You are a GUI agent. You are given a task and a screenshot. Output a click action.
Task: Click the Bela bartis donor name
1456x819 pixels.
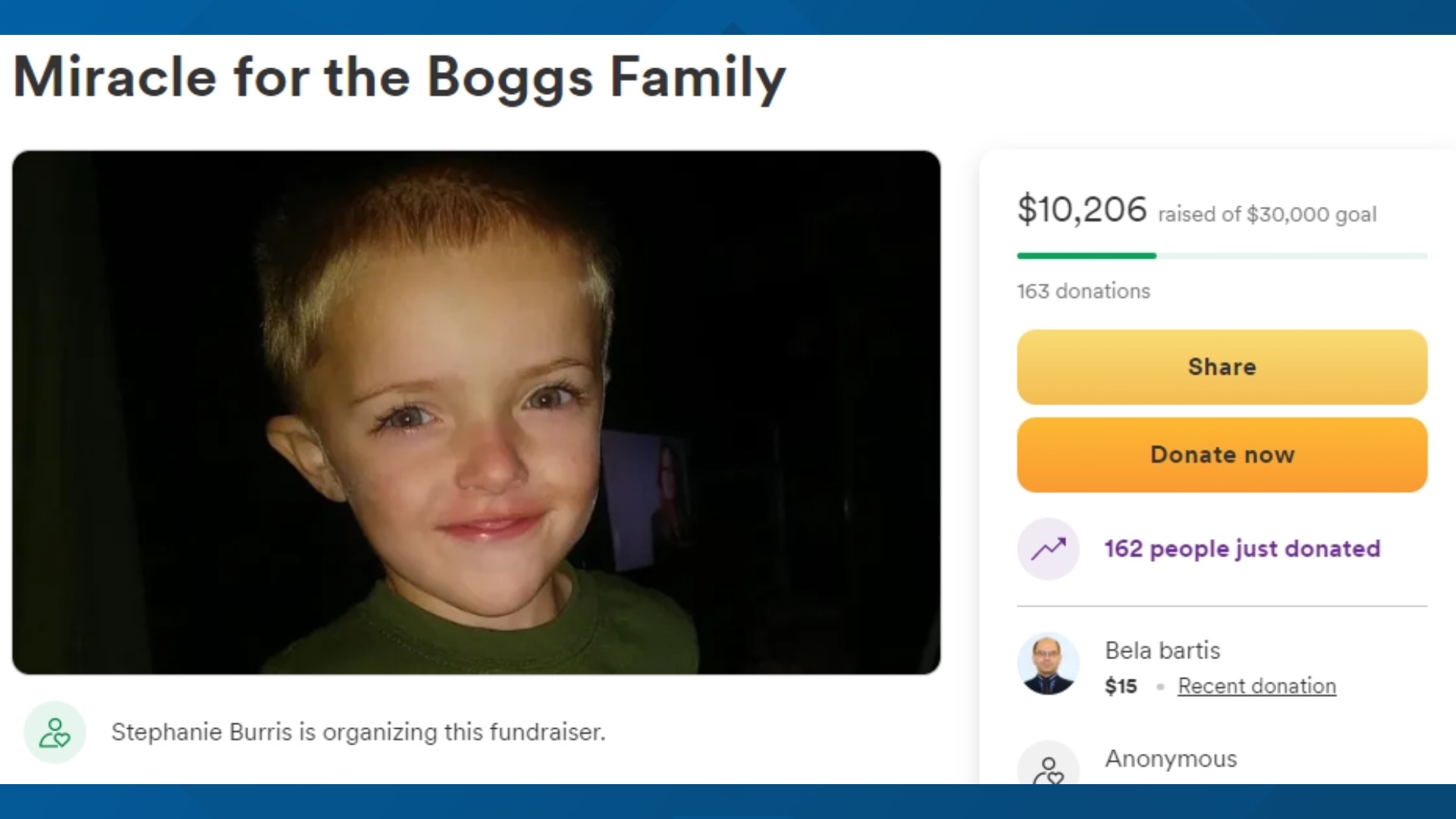pos(1162,651)
